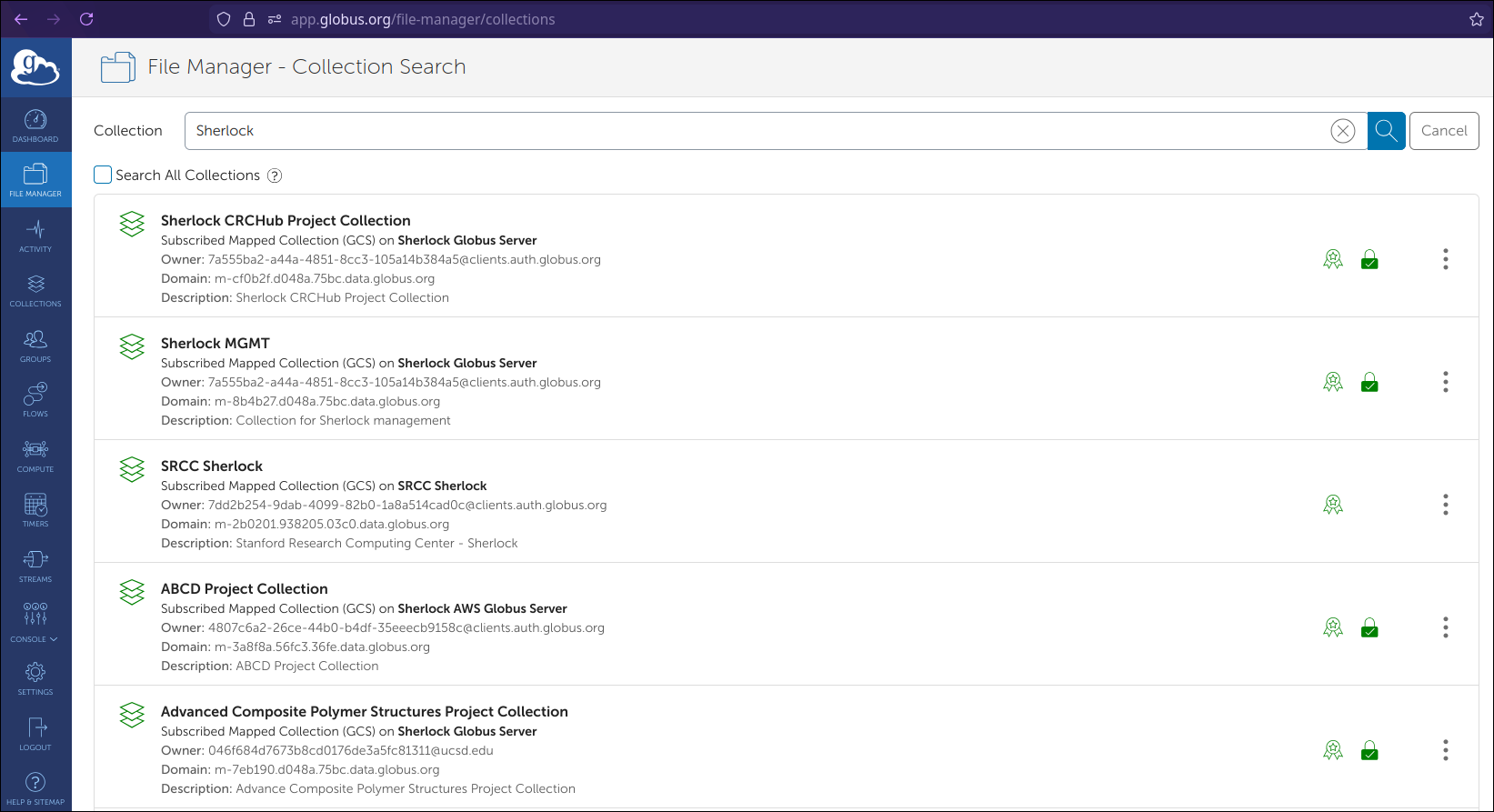Click the subscription ribbon icon for Sherlock MGMT
The width and height of the screenshot is (1494, 812).
point(1333,382)
